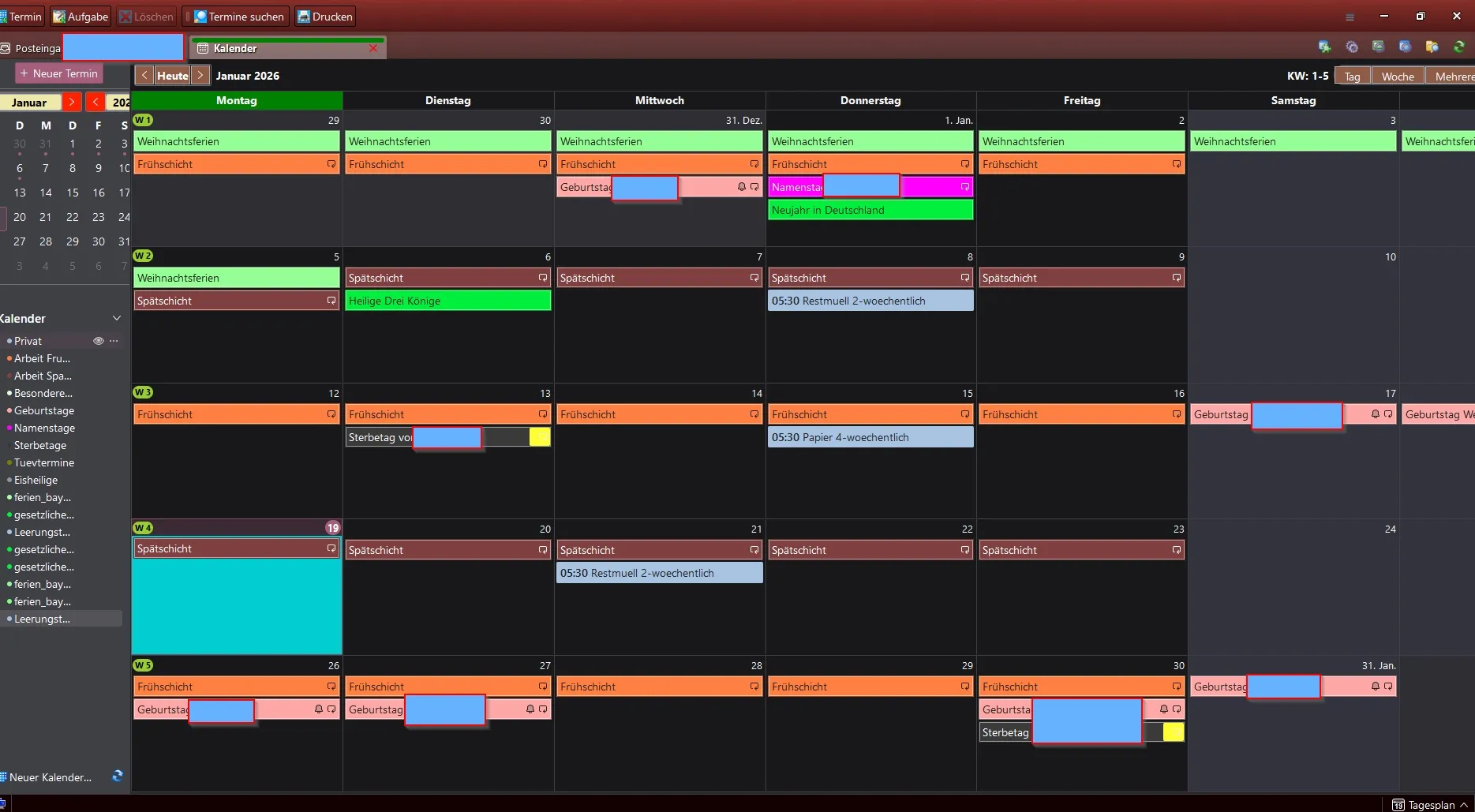Click the Termin toolbar button
This screenshot has height=812, width=1475.
pyautogui.click(x=21, y=17)
